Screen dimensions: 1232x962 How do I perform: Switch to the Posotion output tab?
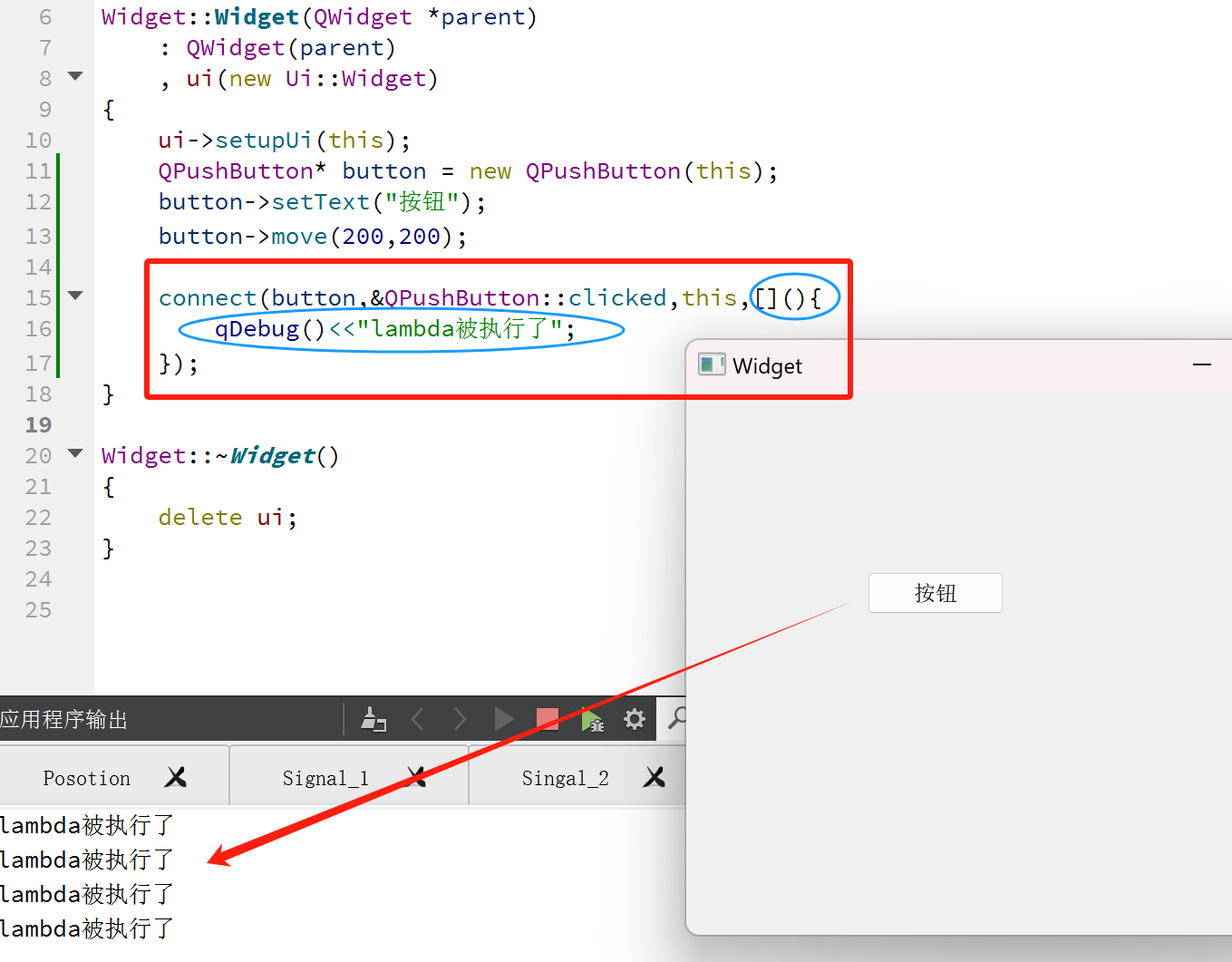(87, 778)
